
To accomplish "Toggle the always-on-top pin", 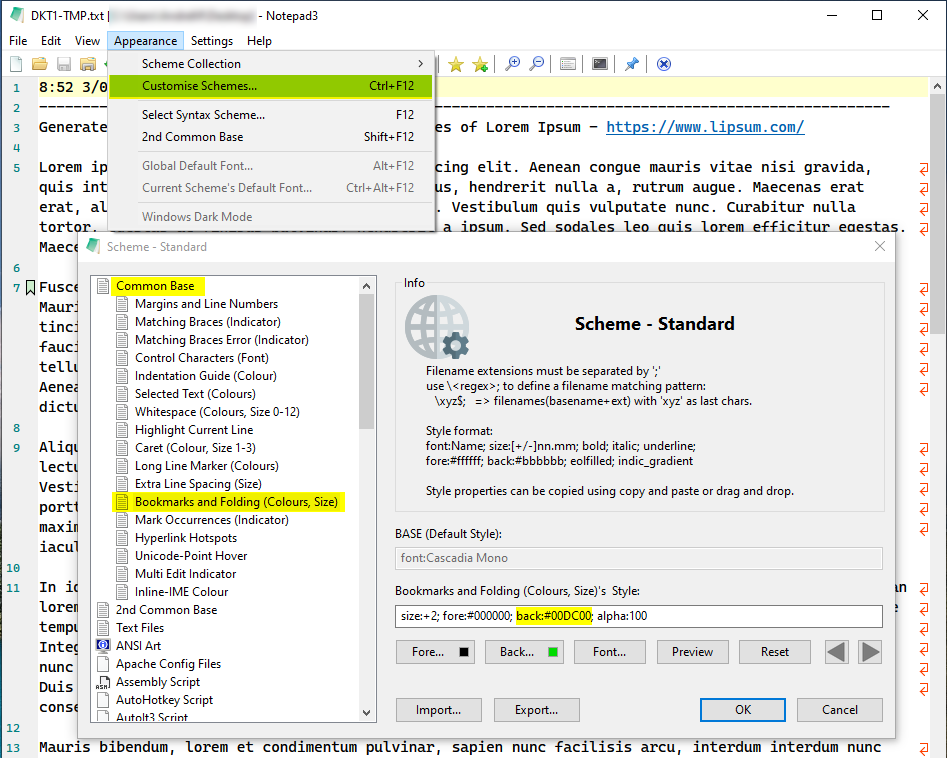I will click(x=631, y=63).
